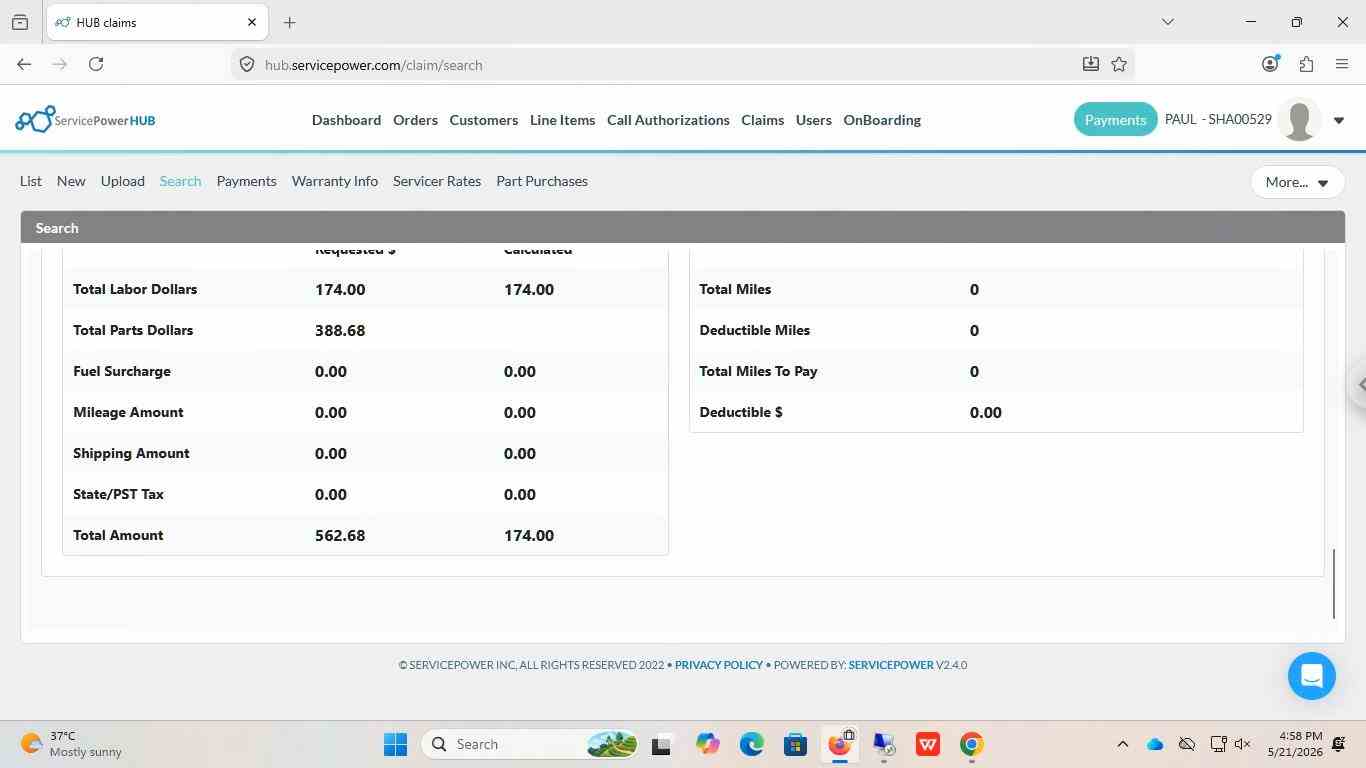Viewport: 1366px width, 768px height.
Task: Open the chat support bubble icon
Action: coord(1311,676)
